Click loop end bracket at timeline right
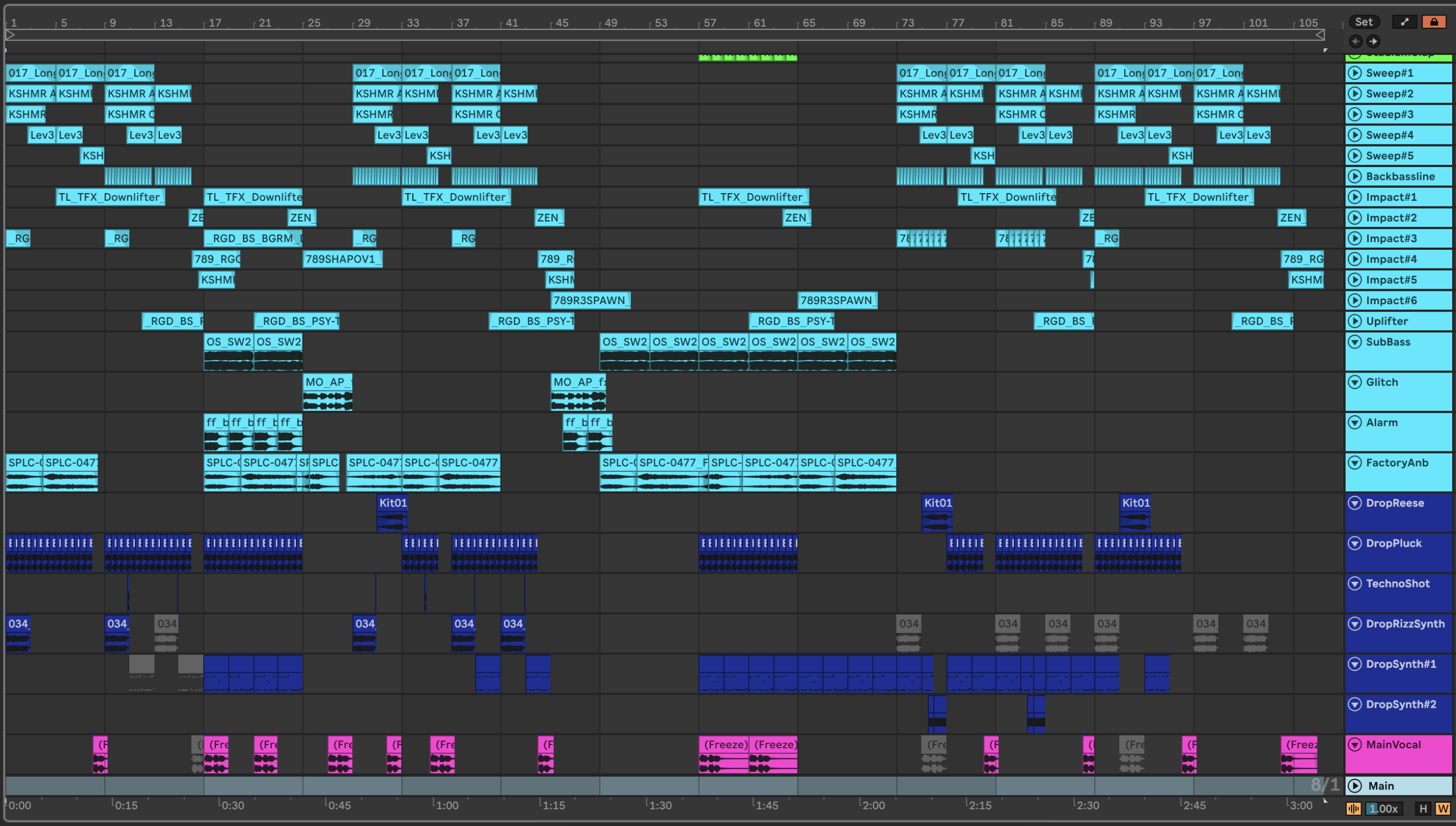The image size is (1456, 826). point(1320,34)
